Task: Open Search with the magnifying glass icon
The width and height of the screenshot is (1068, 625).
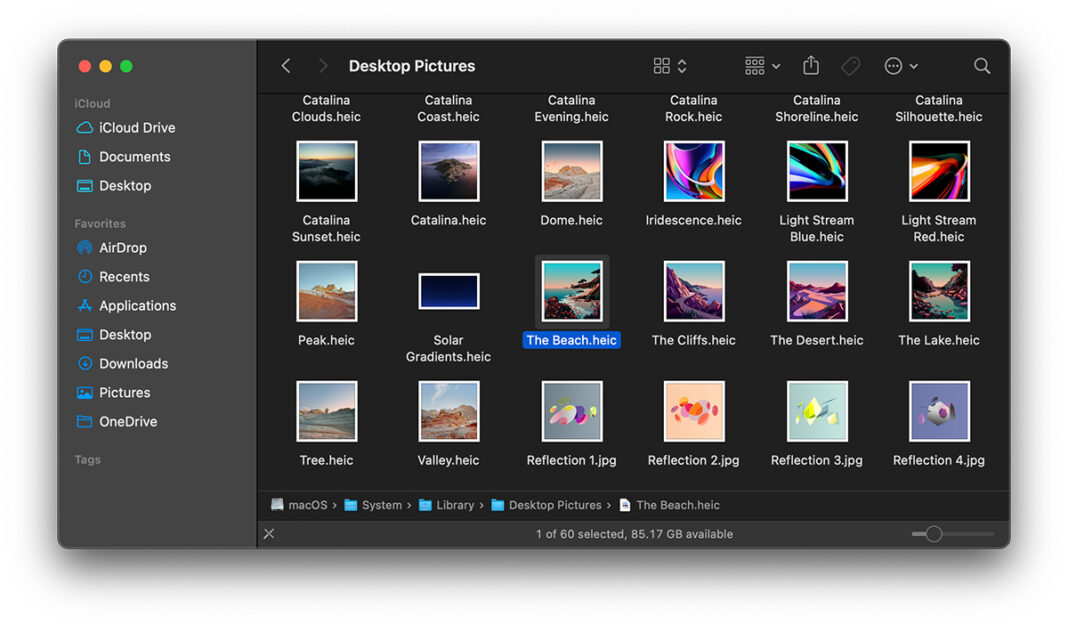Action: 981,66
